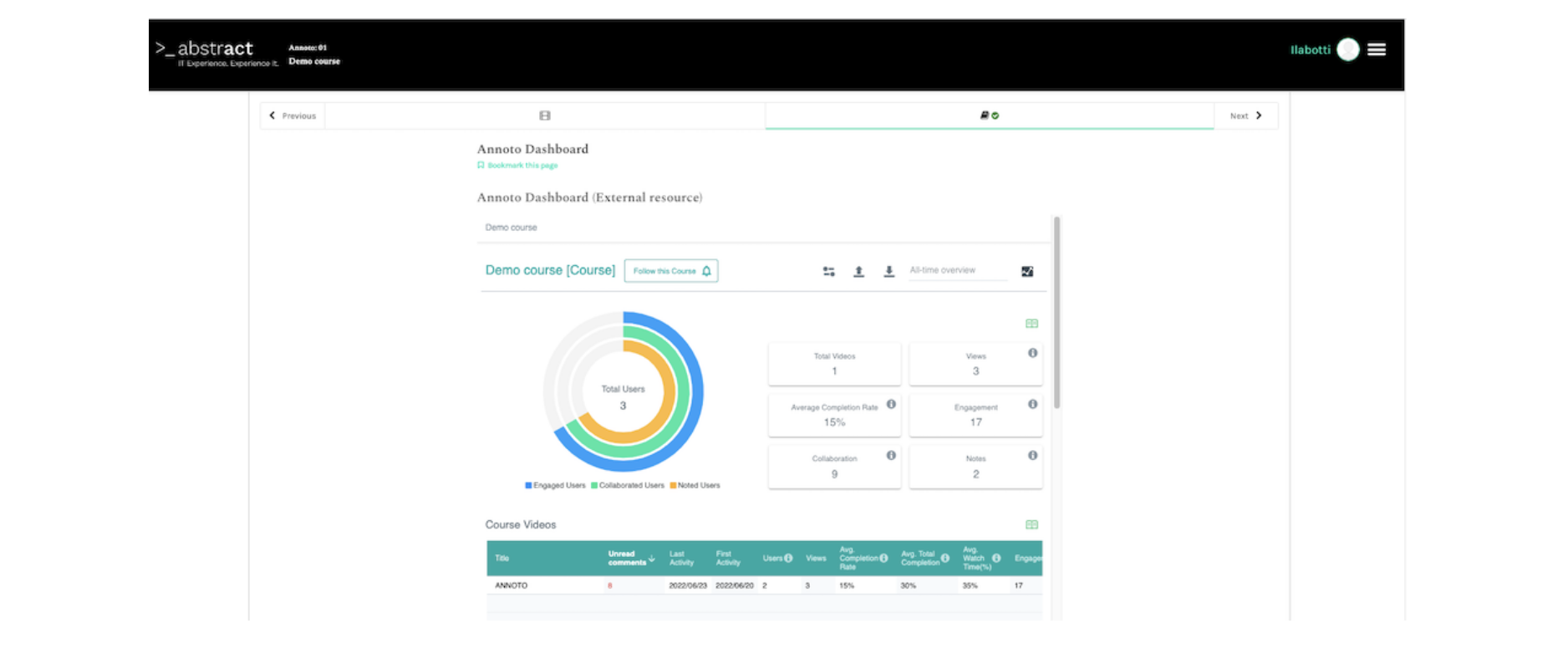Viewport: 1568px width, 649px height.
Task: Click the user avatar next to llabotti
Action: pyautogui.click(x=1348, y=50)
